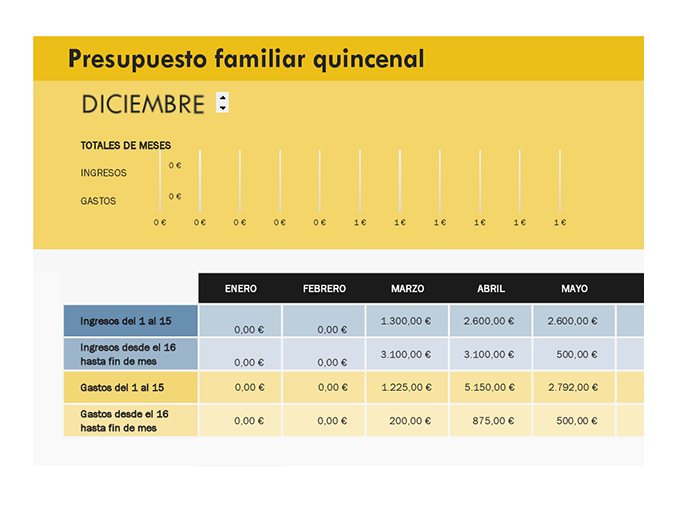Click the 2.600,00 € cell under MAYO
Viewport: 675px width, 520px height.
[x=574, y=321]
